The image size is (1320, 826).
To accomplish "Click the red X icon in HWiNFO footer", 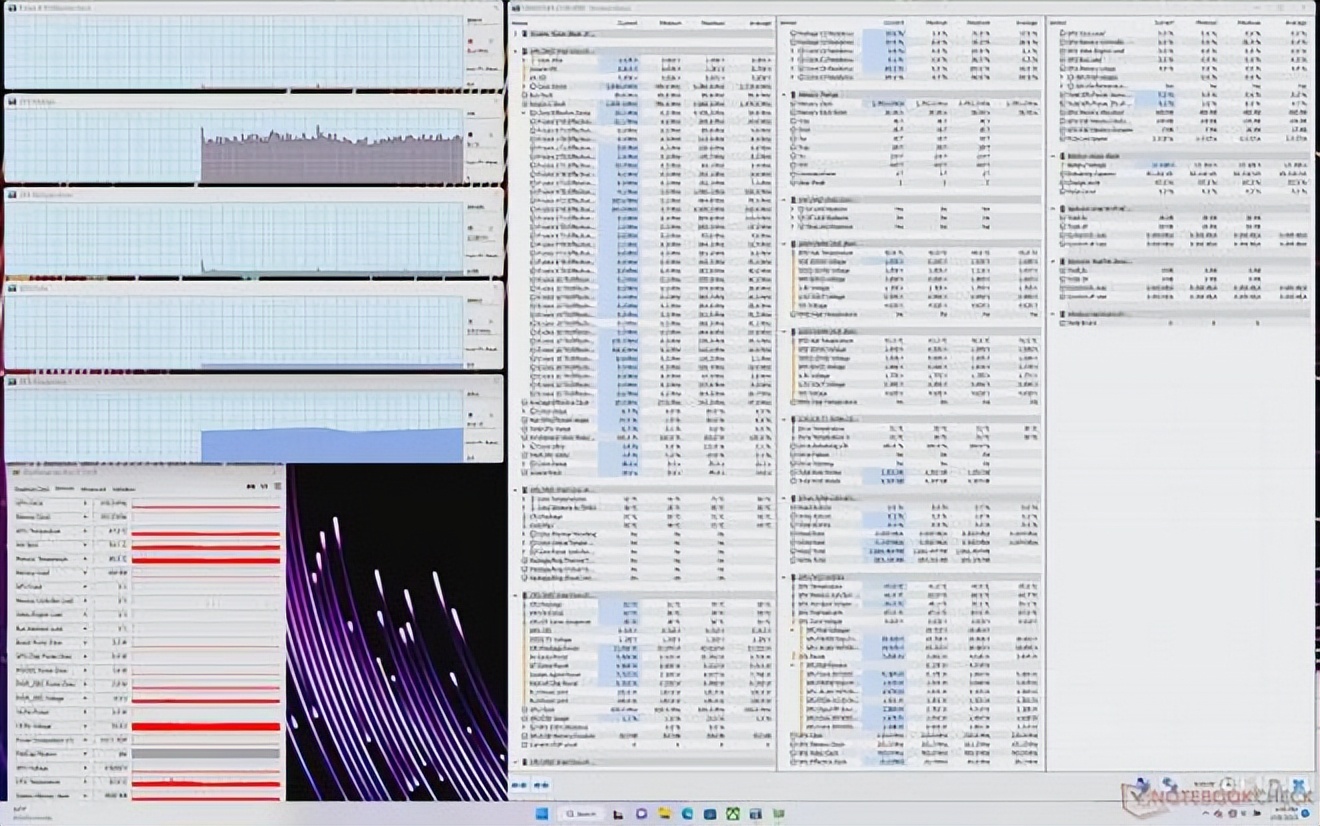I will point(1298,786).
